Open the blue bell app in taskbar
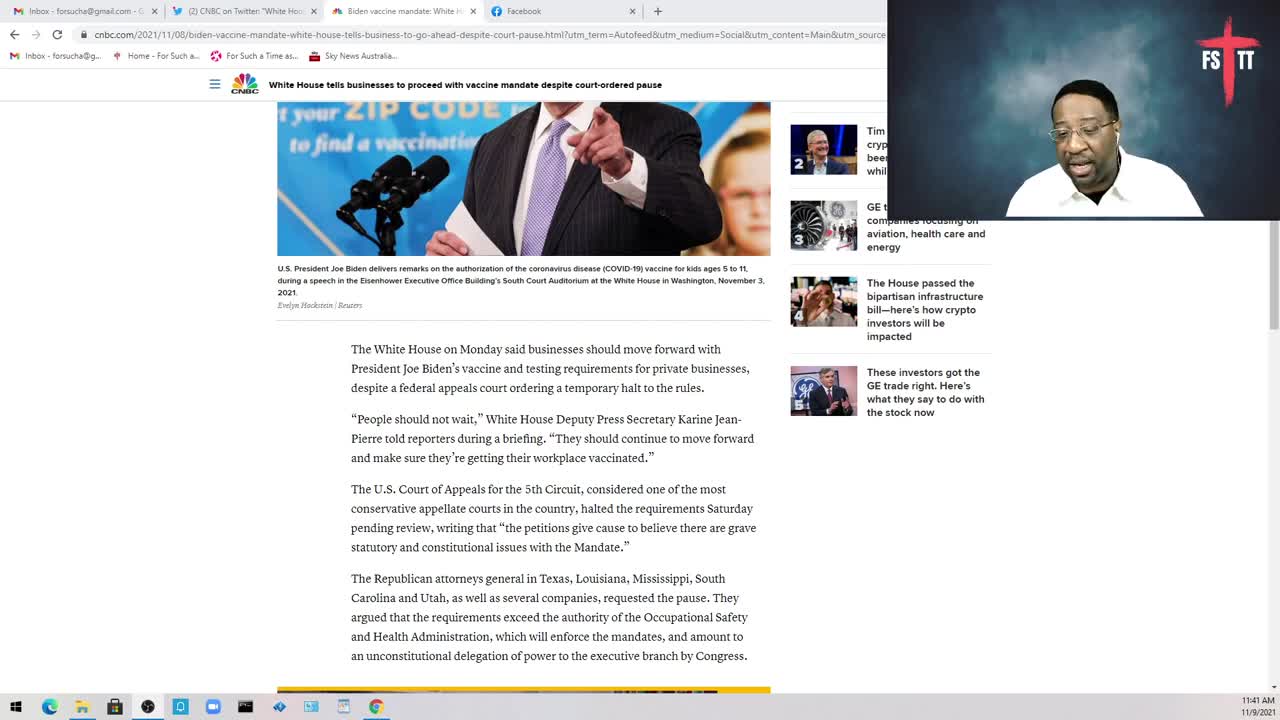 (x=180, y=707)
